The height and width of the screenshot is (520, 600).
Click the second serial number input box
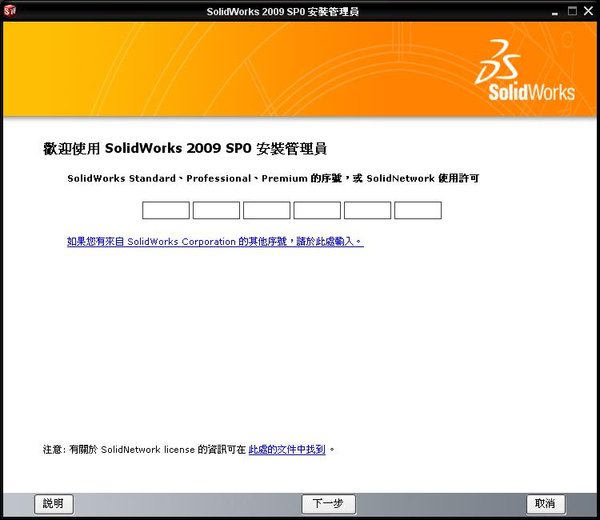(216, 210)
